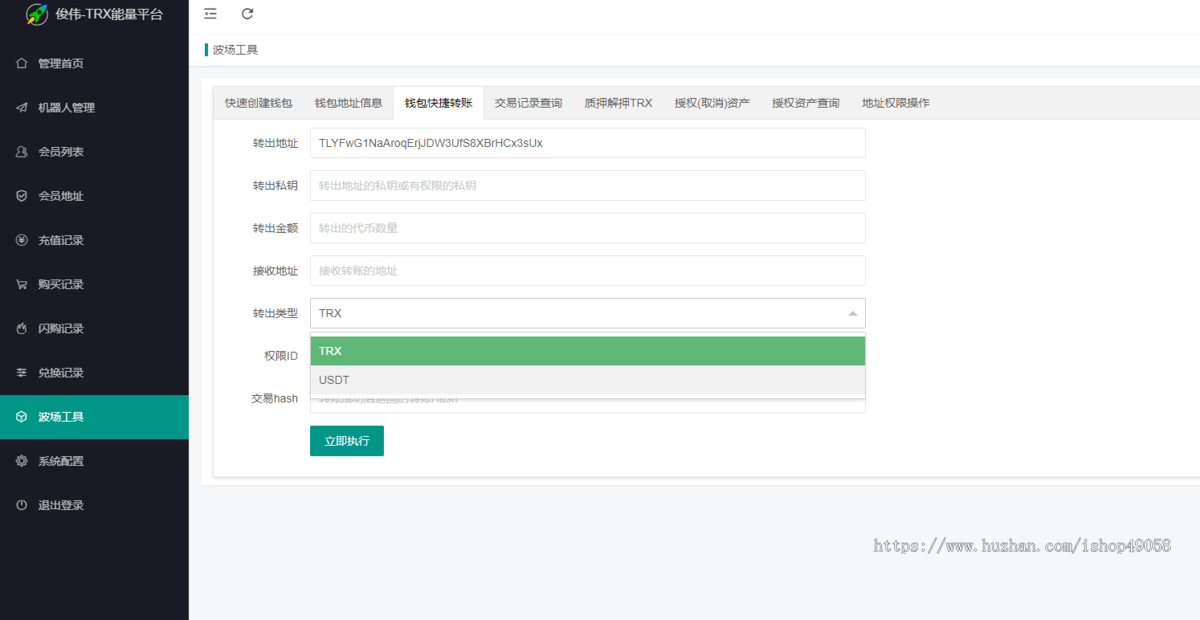This screenshot has height=620, width=1200.
Task: Click the power icon for 退出登录
Action: click(21, 505)
